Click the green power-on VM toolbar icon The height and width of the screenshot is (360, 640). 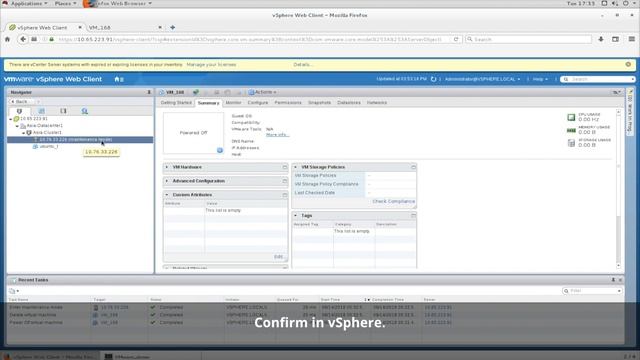196,92
